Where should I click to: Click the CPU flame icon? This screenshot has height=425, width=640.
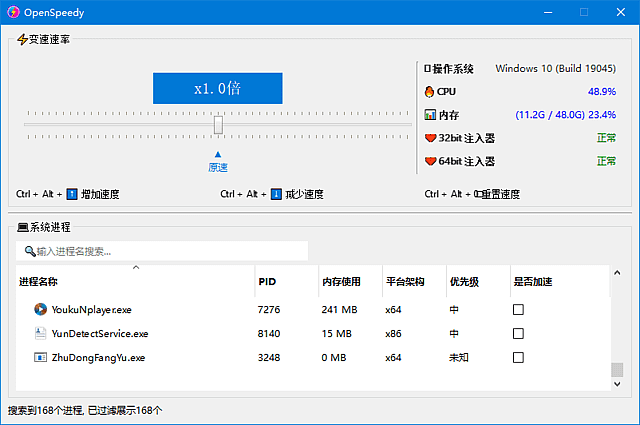point(430,91)
